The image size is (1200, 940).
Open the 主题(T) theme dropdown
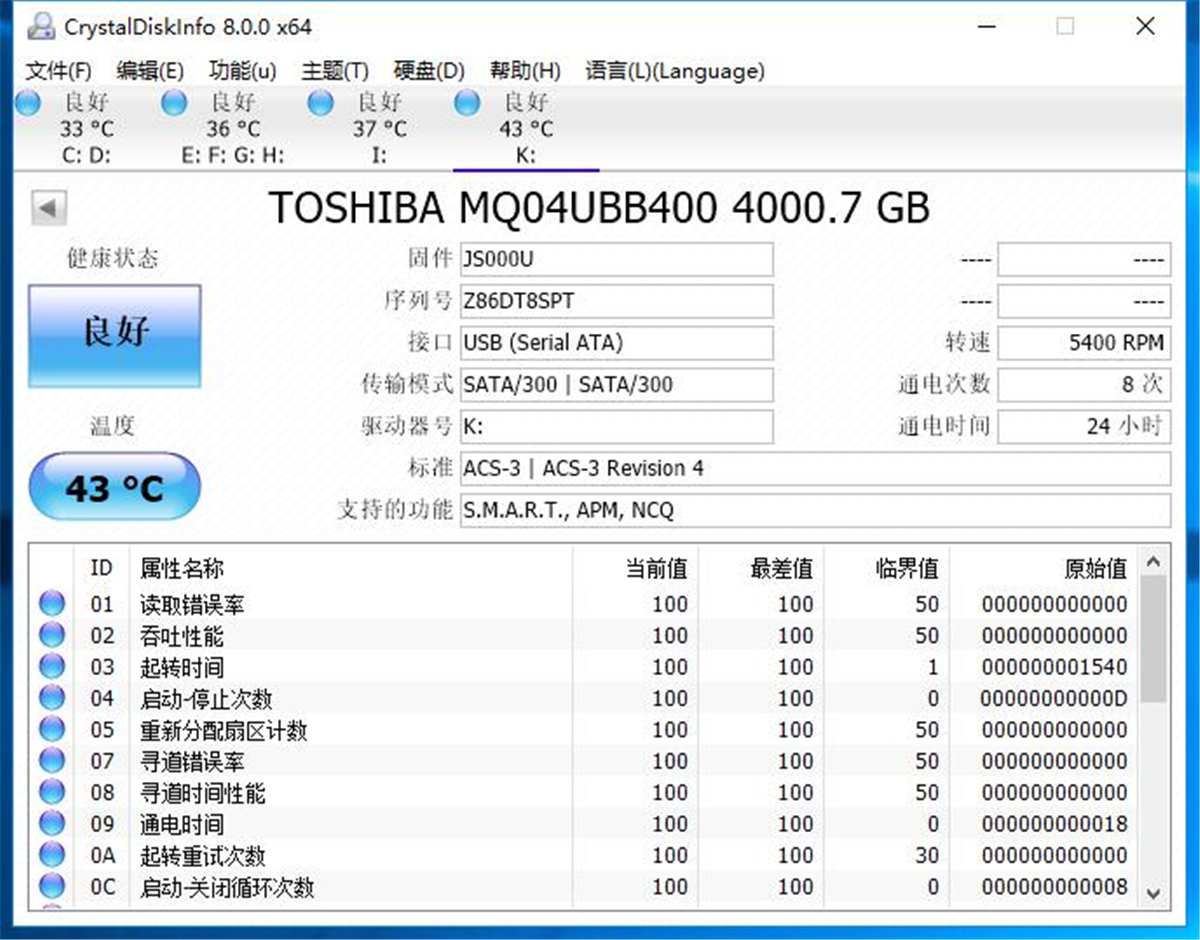click(334, 71)
